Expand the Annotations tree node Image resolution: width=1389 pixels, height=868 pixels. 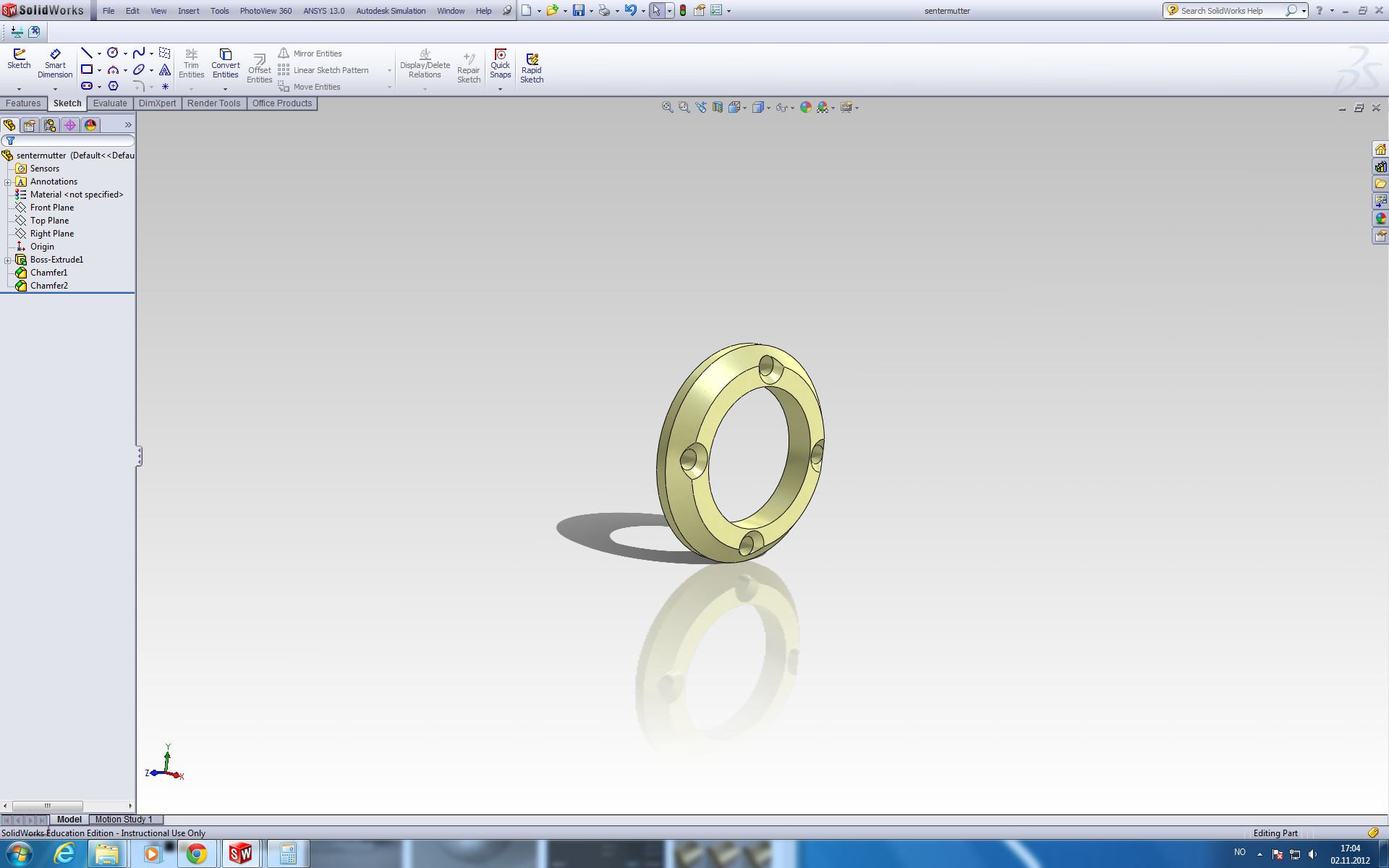[8, 182]
